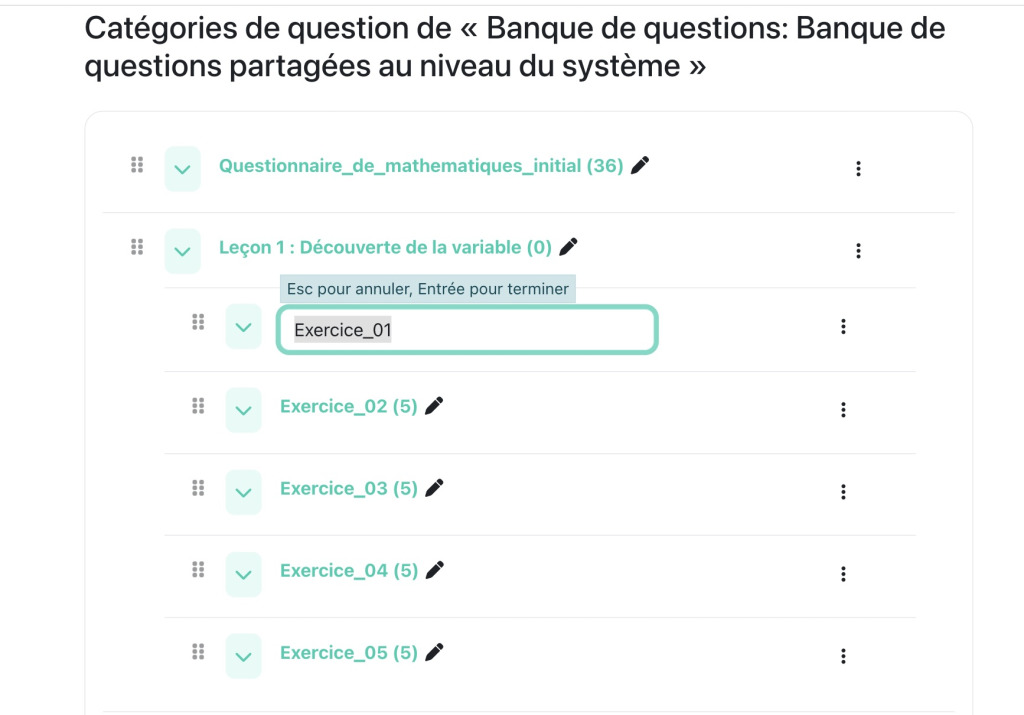
Task: Expand the Exercice_04 category
Action: (243, 573)
